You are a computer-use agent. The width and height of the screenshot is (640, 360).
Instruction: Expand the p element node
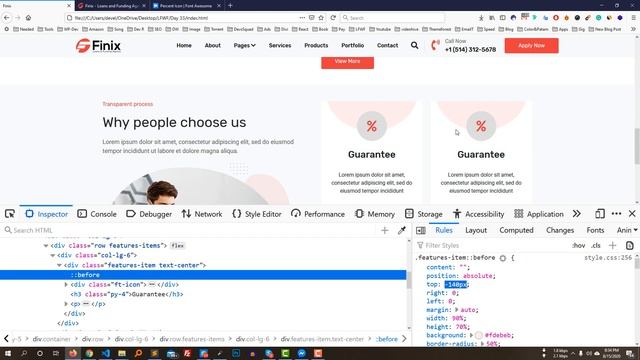pos(66,304)
